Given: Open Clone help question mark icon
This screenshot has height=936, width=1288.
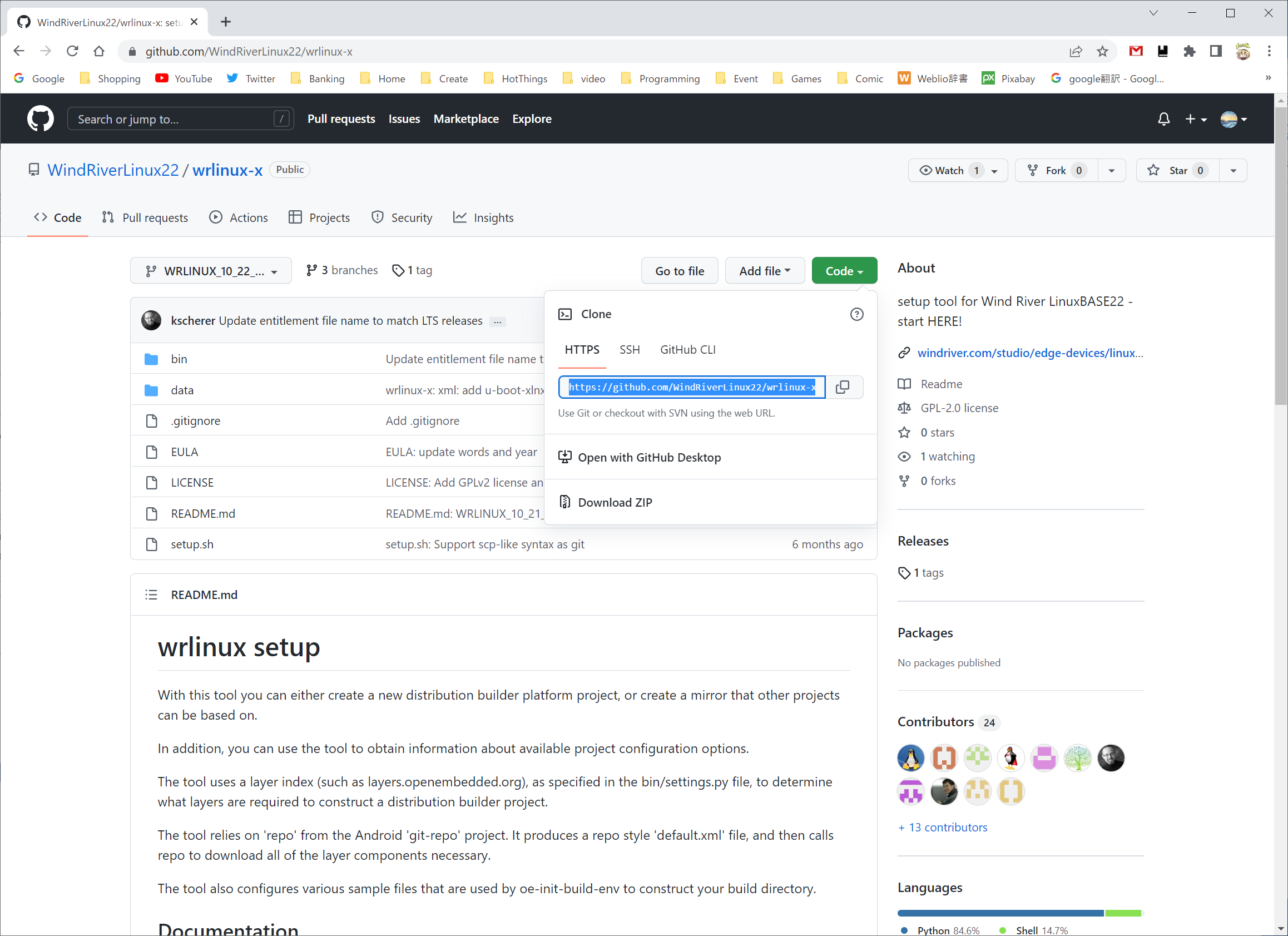Looking at the screenshot, I should tap(856, 314).
